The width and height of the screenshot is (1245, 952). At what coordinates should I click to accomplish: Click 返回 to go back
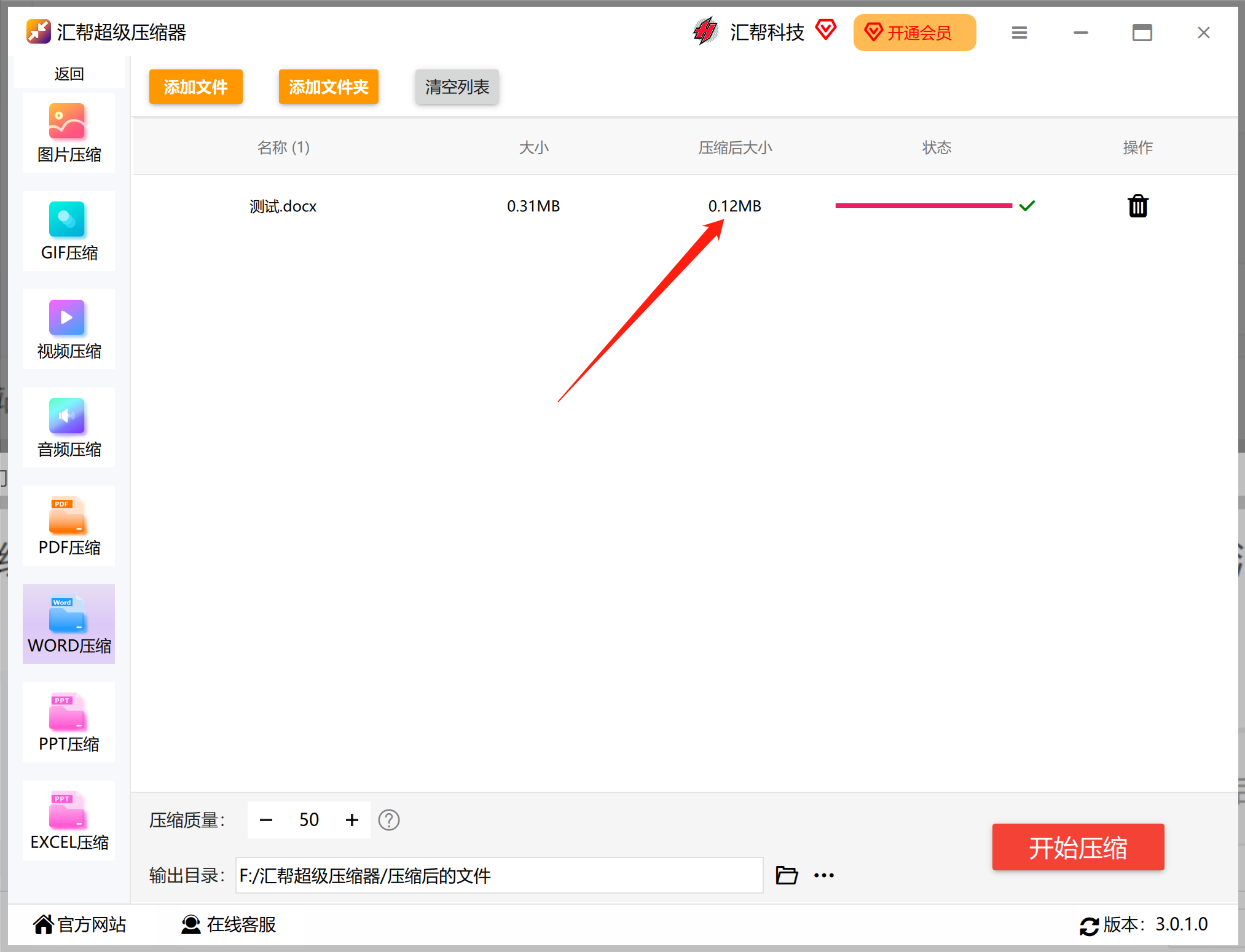(69, 74)
